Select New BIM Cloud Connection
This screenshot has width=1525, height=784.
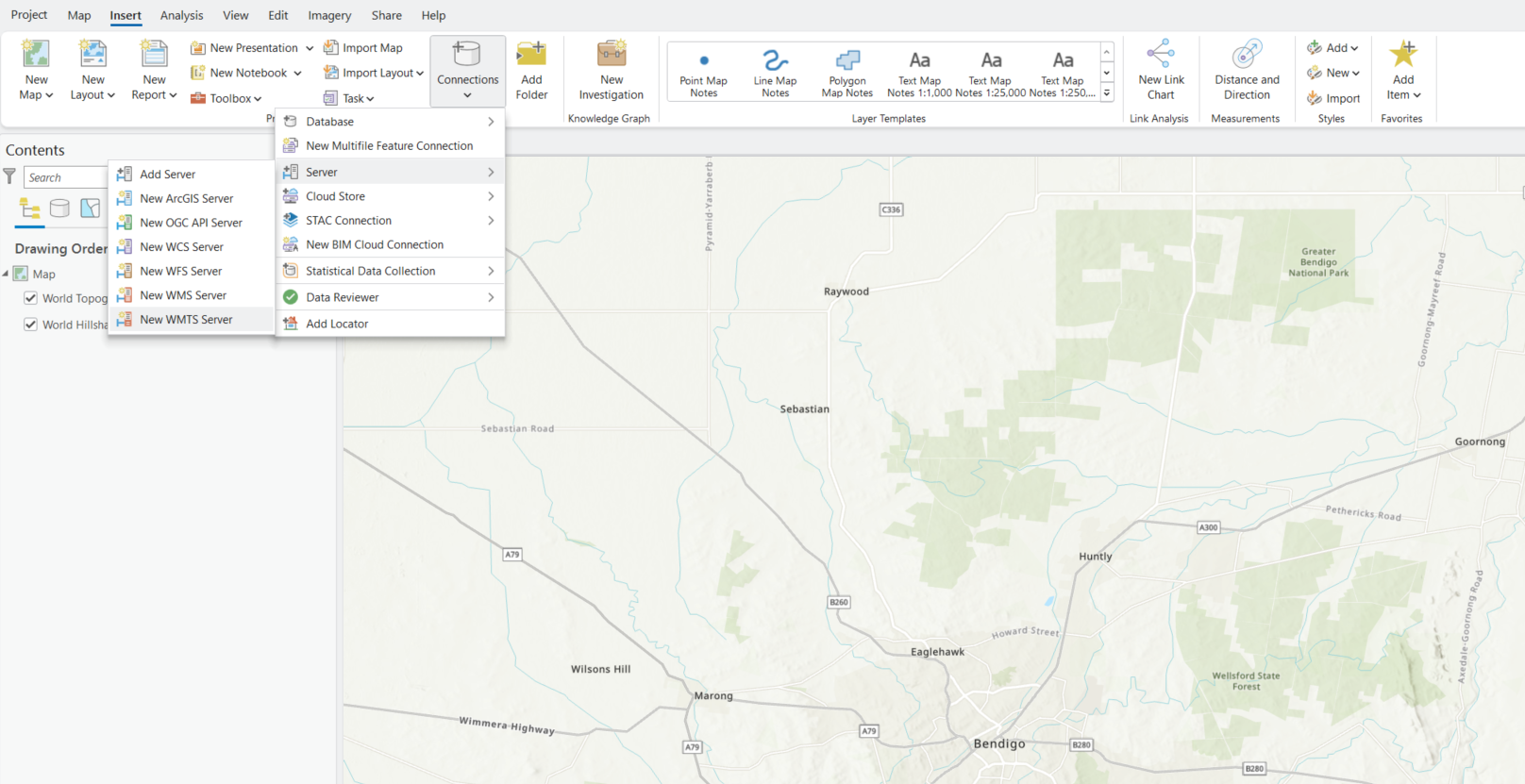[390, 244]
